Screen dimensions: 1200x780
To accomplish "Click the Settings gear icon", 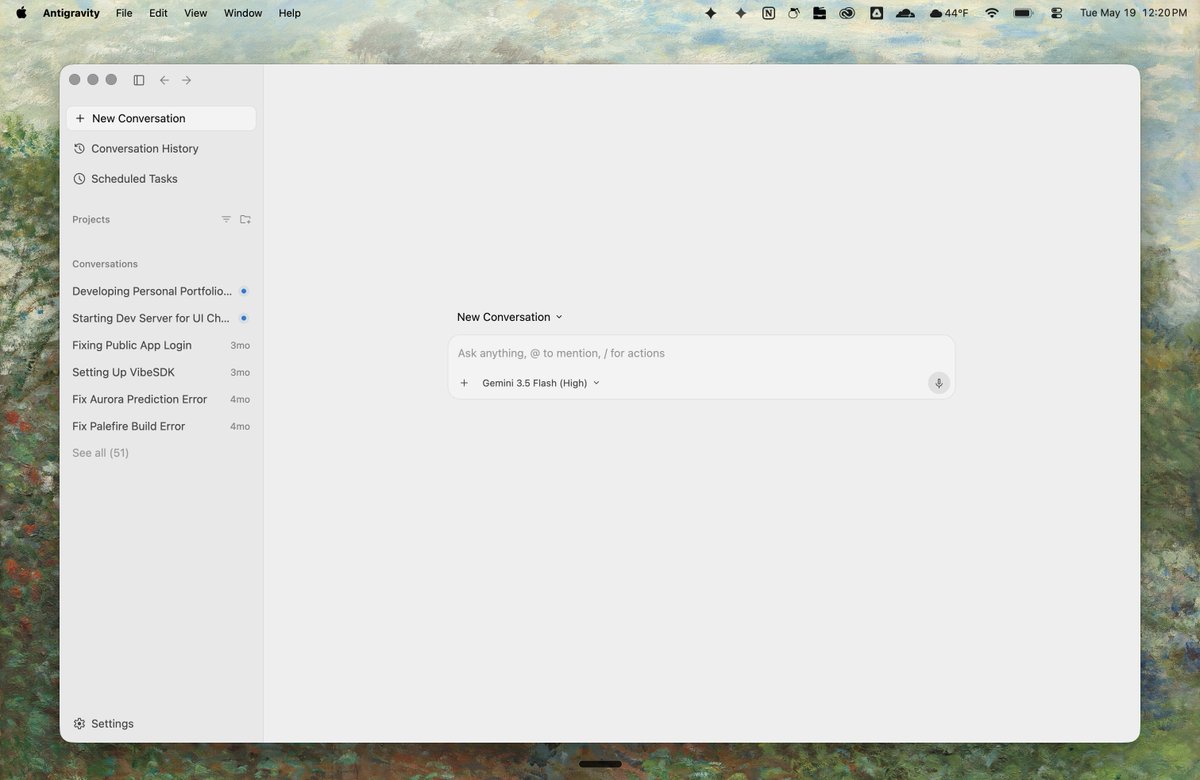I will point(79,724).
